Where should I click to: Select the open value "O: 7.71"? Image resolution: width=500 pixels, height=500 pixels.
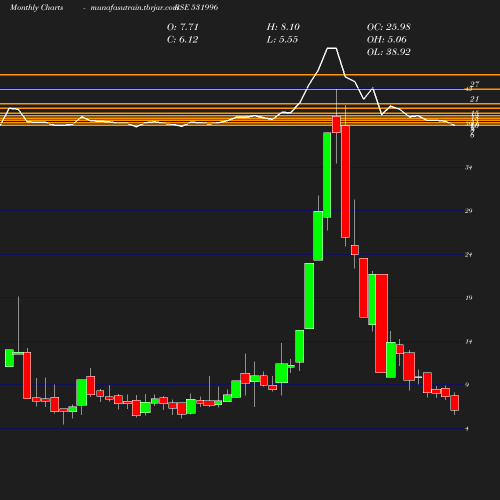[x=183, y=27]
